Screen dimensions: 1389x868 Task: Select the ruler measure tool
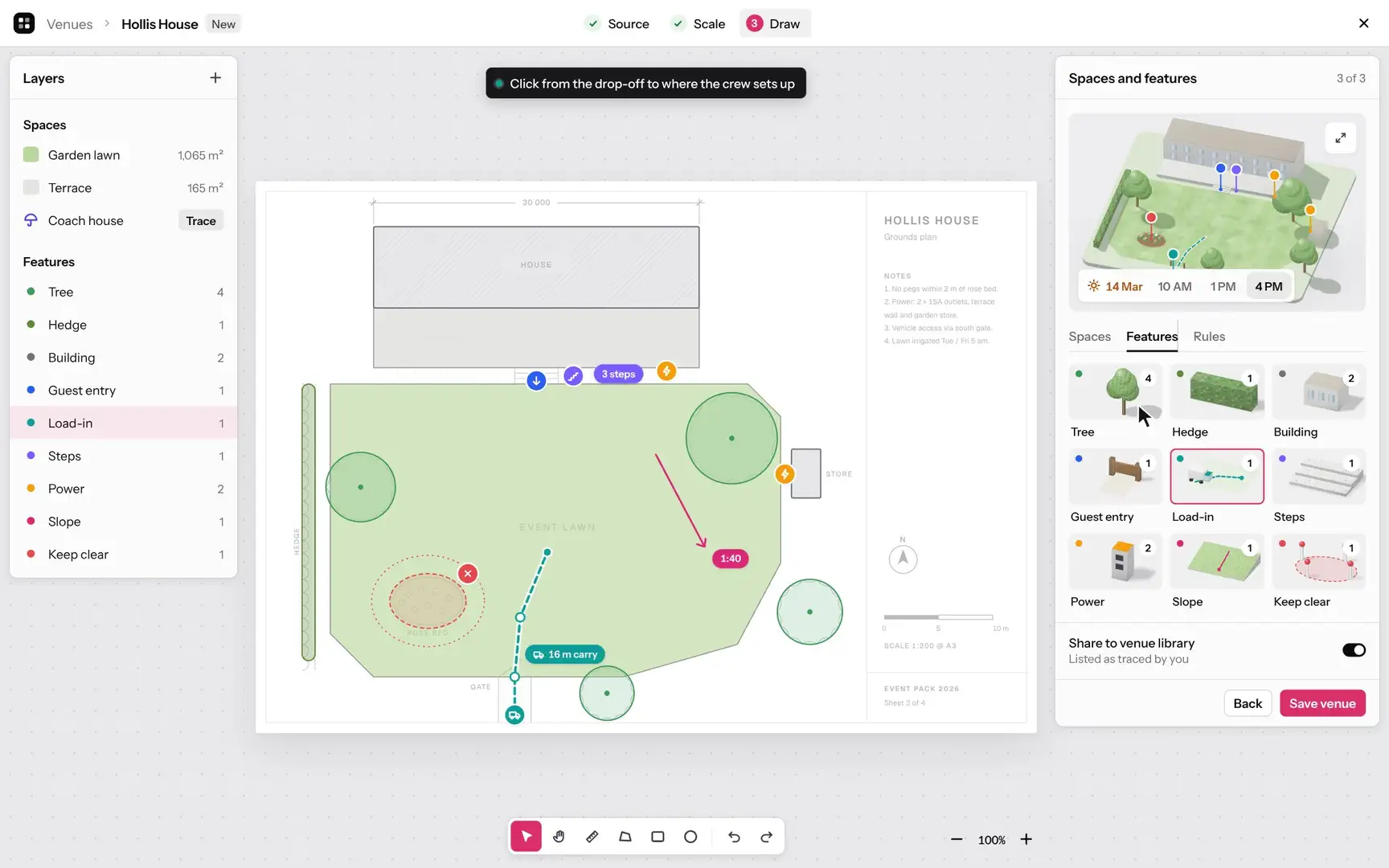[x=592, y=837]
